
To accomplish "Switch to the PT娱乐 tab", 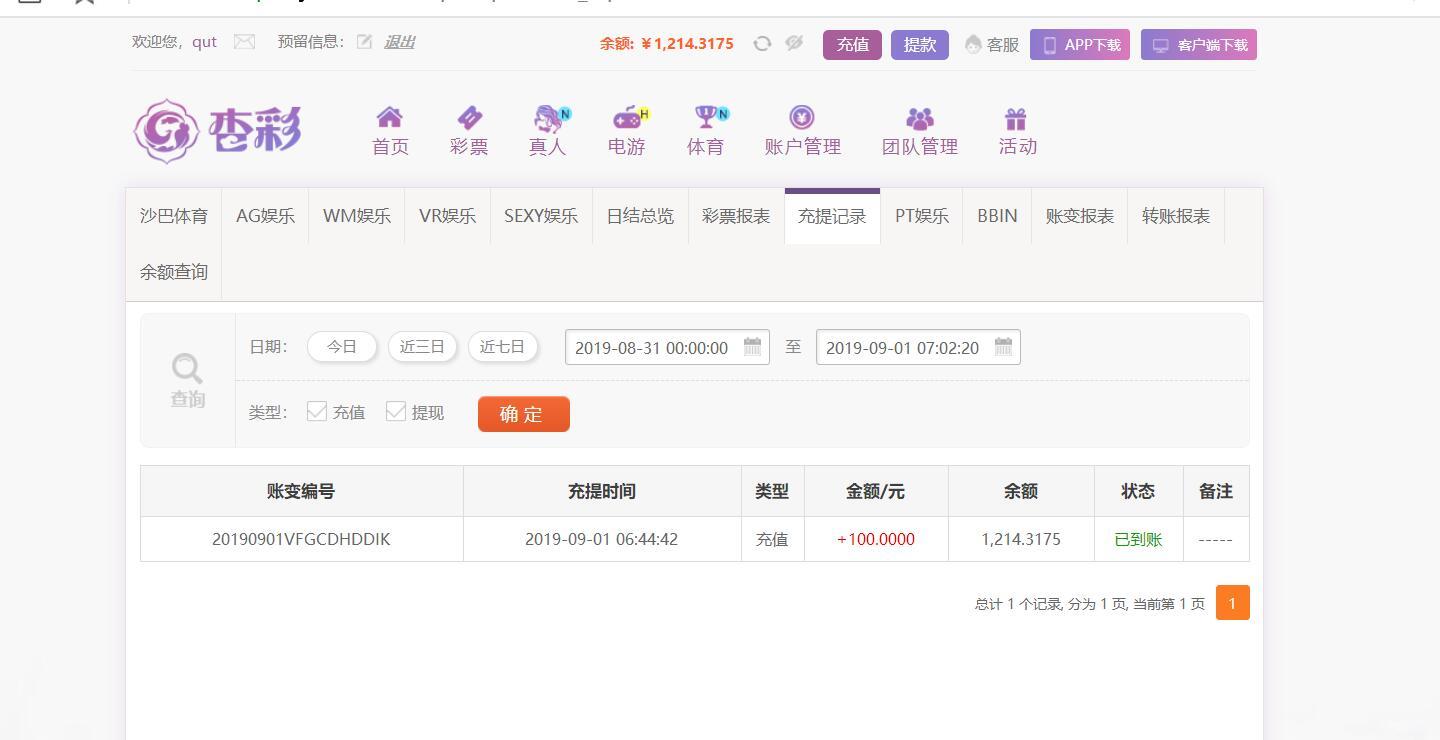I will [x=922, y=216].
